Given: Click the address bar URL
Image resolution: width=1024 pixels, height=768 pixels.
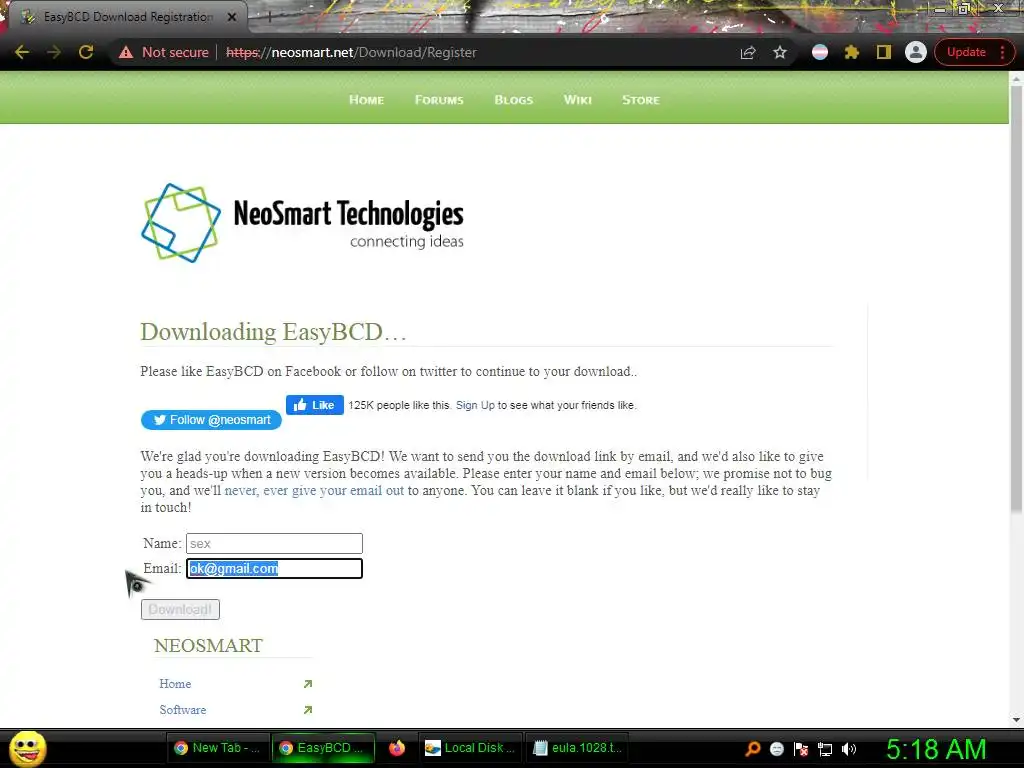Looking at the screenshot, I should coord(351,52).
